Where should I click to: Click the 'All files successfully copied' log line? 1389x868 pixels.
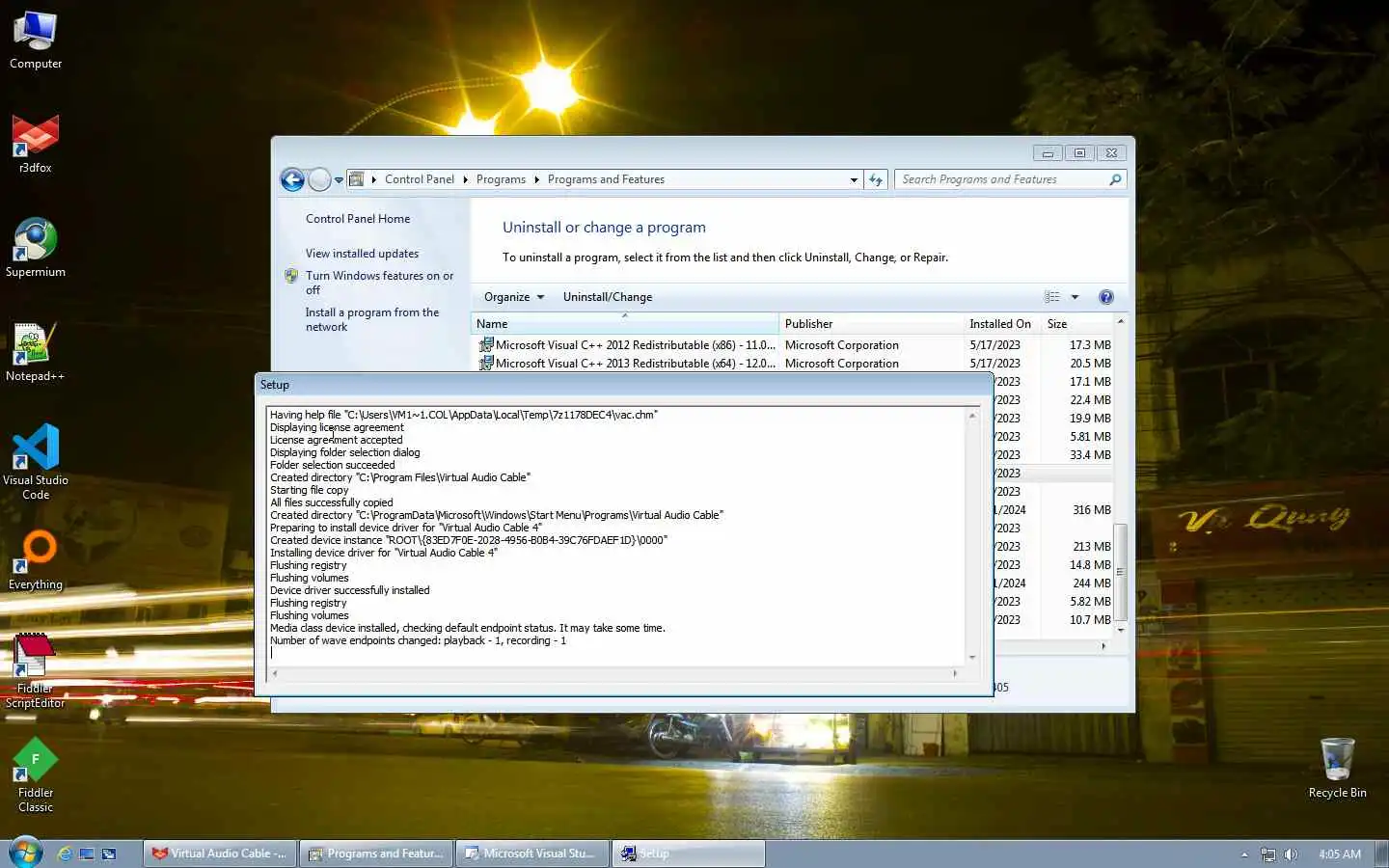click(332, 502)
